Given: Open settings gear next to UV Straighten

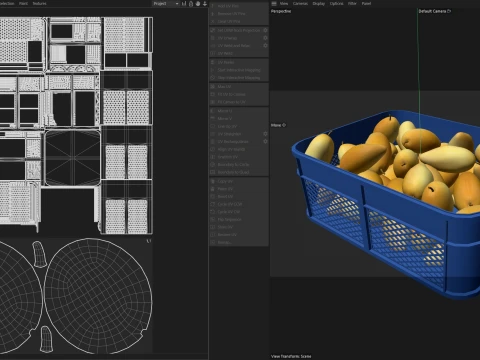Looking at the screenshot, I should (x=265, y=134).
